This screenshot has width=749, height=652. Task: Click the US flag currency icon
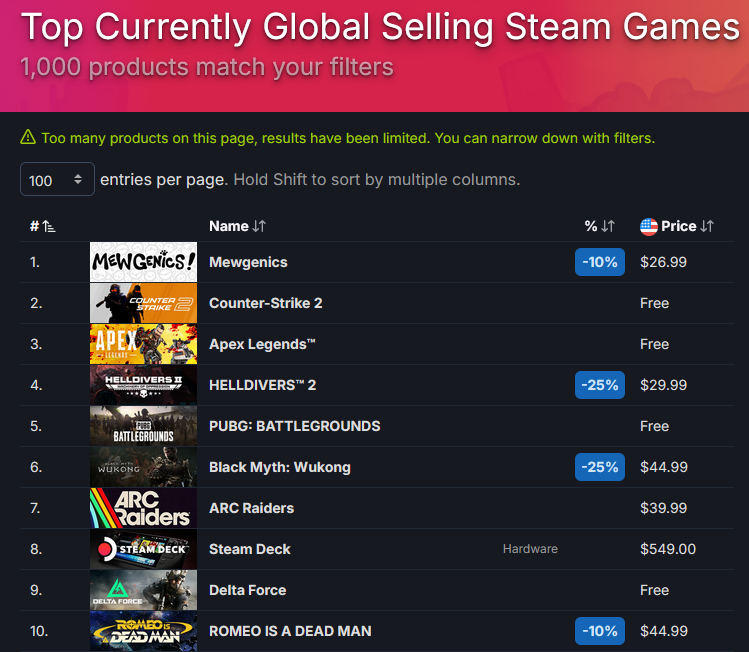[x=649, y=226]
